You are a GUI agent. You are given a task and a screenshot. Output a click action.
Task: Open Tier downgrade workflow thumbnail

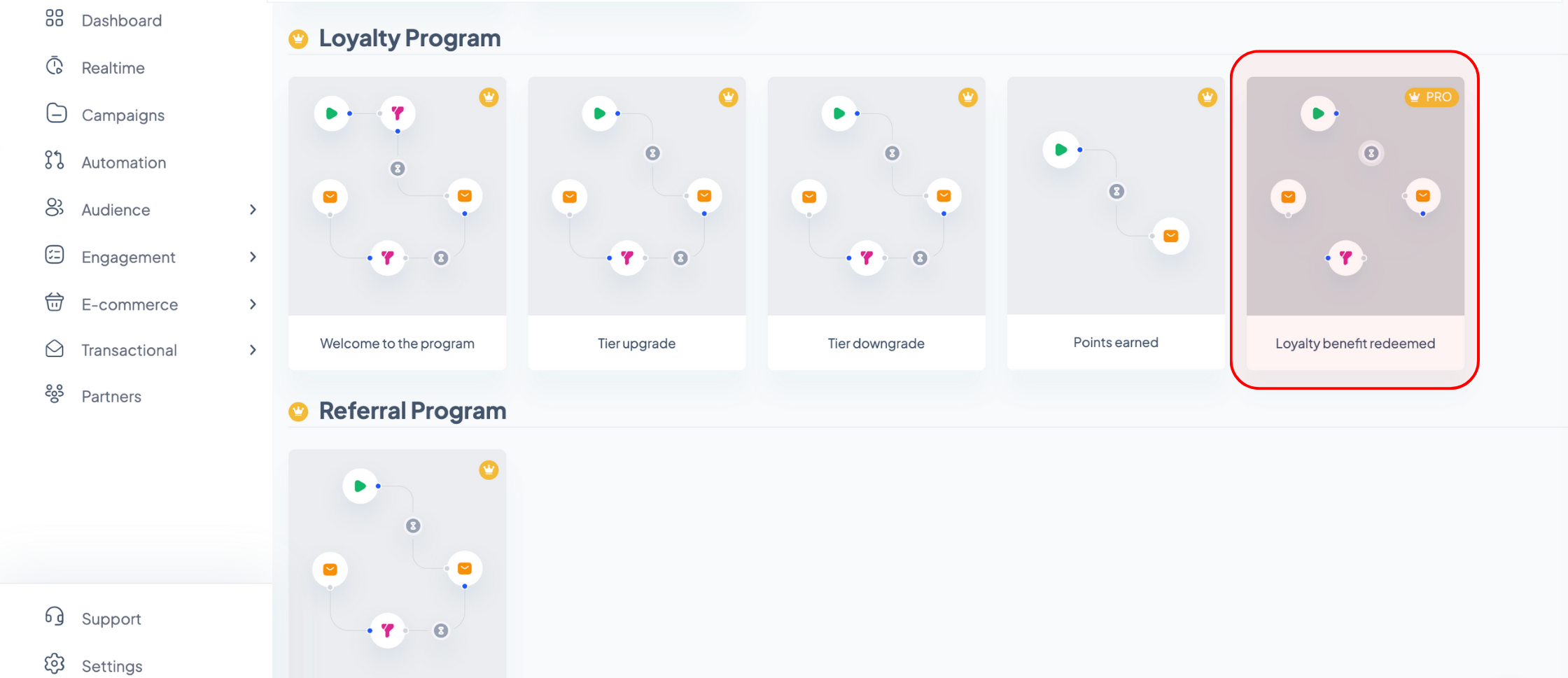coord(876,196)
